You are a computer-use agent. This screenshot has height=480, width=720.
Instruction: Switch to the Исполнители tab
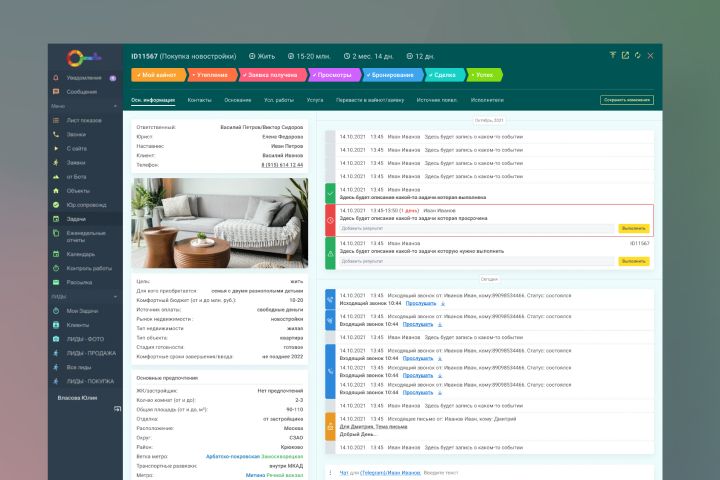pos(487,100)
